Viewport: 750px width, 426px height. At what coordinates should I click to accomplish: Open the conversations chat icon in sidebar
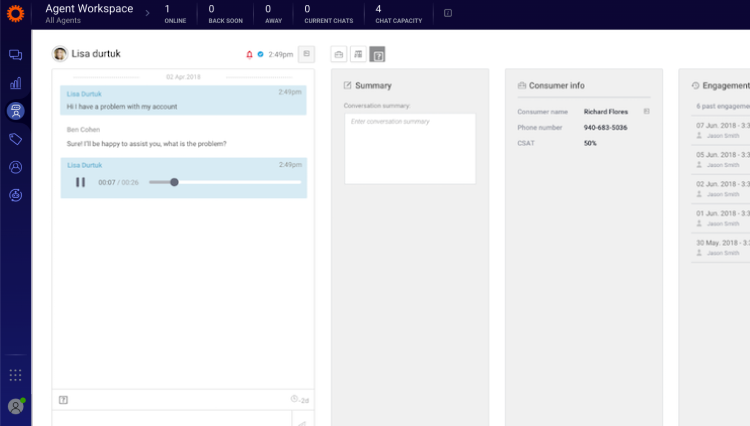pos(15,55)
